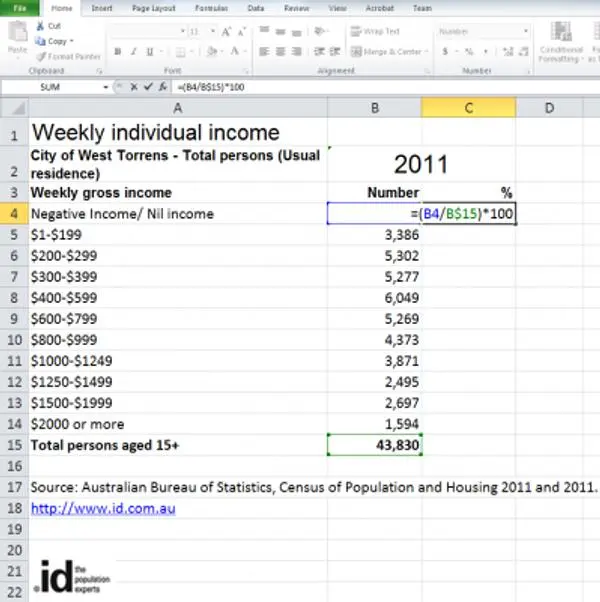This screenshot has width=600, height=602.
Task: Click the Bold formatting icon
Action: pyautogui.click(x=117, y=52)
